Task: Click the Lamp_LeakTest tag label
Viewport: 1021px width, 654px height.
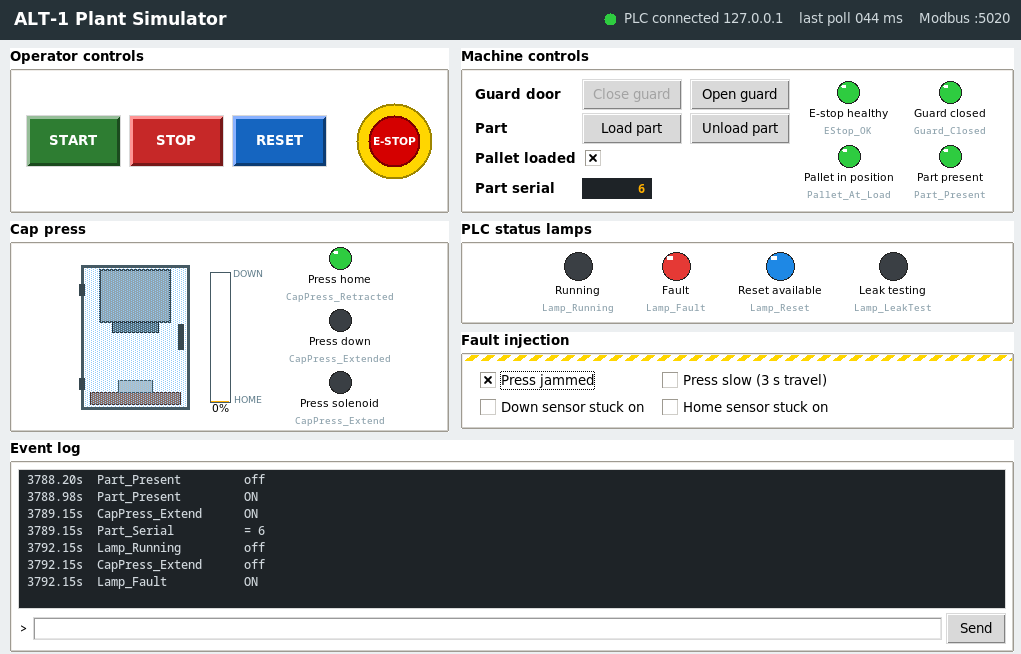Action: pos(893,308)
